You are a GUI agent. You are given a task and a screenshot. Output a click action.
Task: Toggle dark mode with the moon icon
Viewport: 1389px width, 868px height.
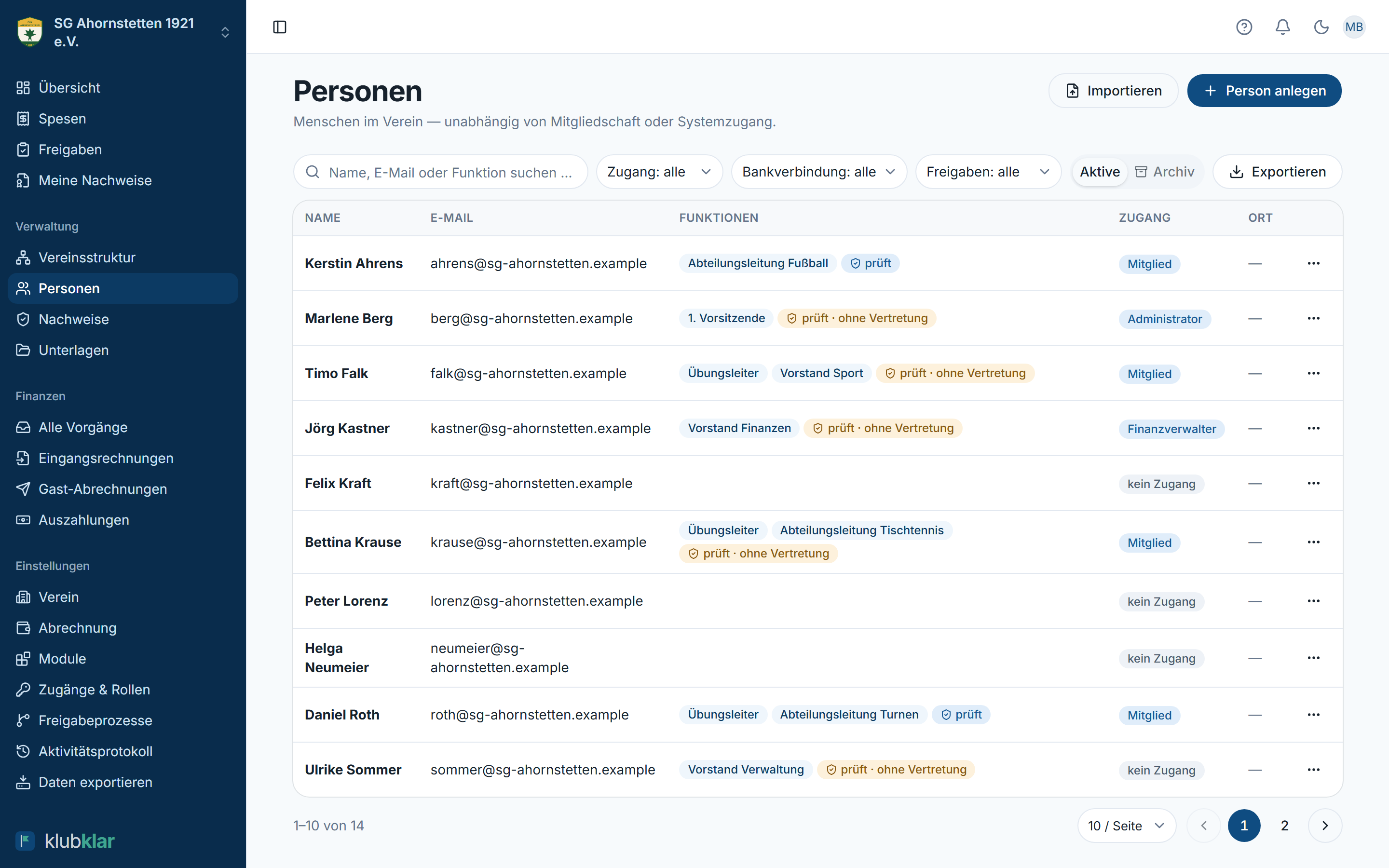coord(1321,27)
